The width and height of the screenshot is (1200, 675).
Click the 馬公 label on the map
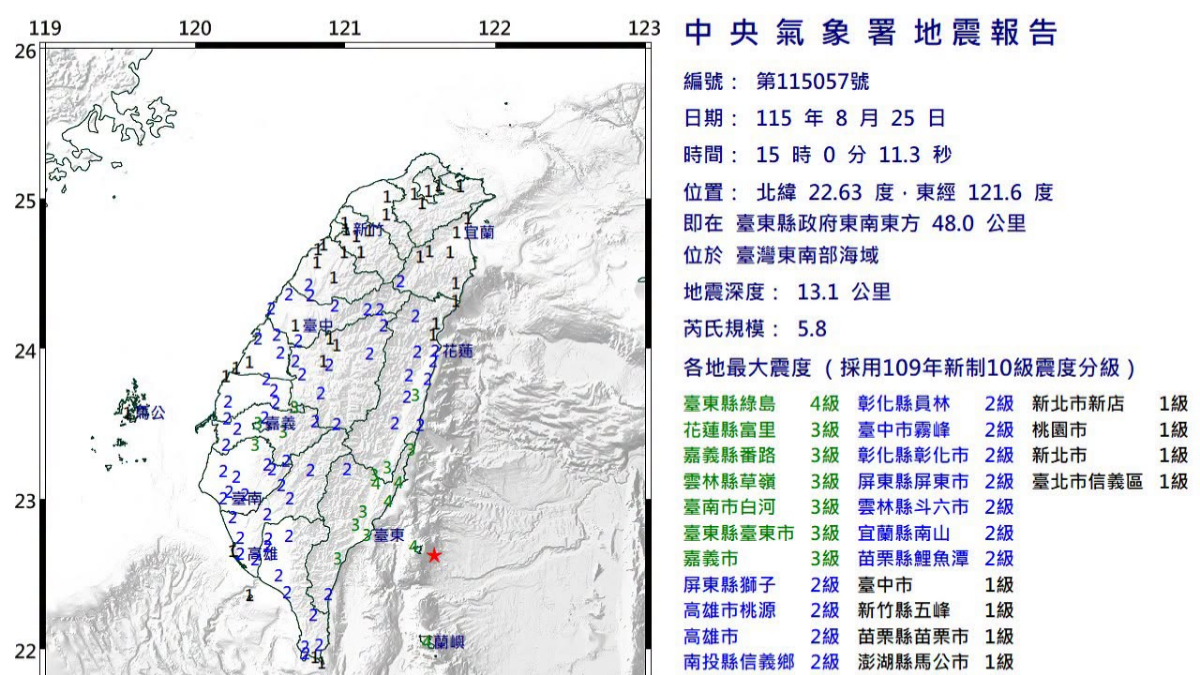(150, 412)
